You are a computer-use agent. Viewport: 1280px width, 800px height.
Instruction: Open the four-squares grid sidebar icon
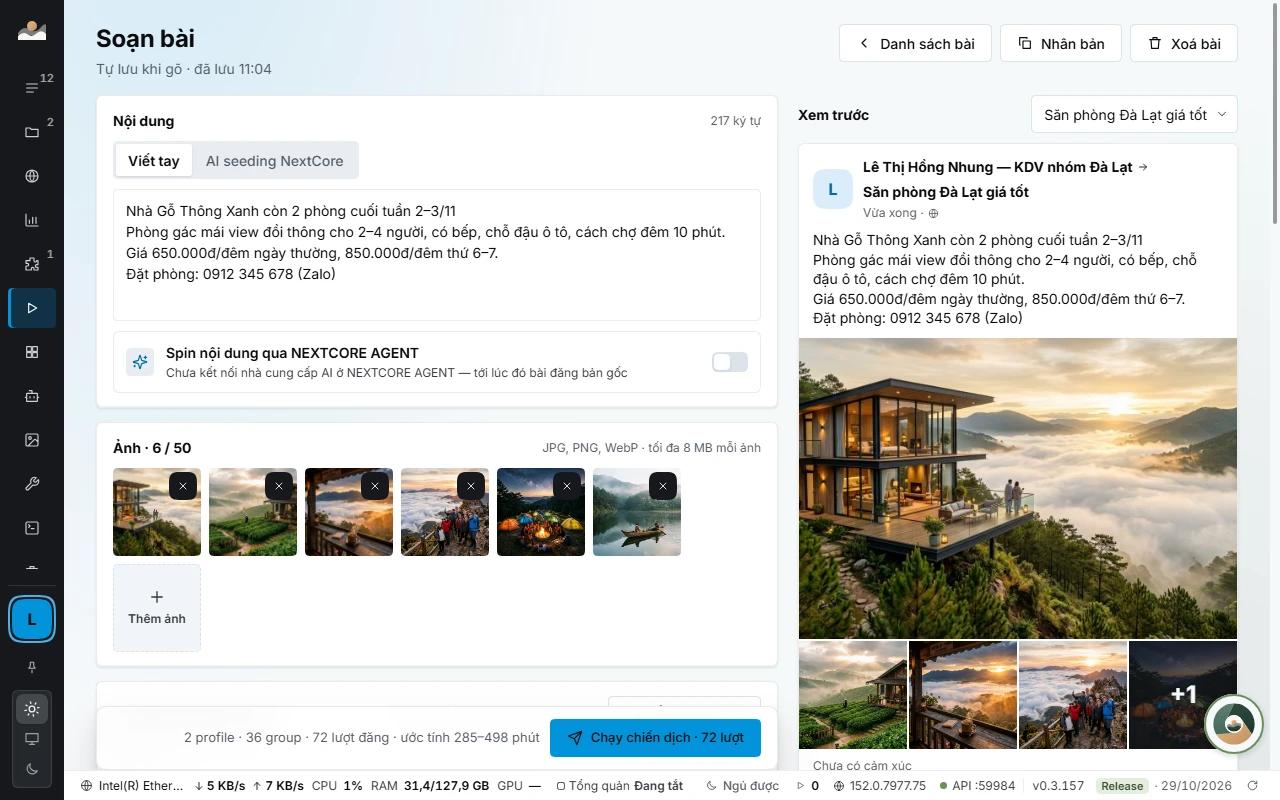click(x=32, y=352)
